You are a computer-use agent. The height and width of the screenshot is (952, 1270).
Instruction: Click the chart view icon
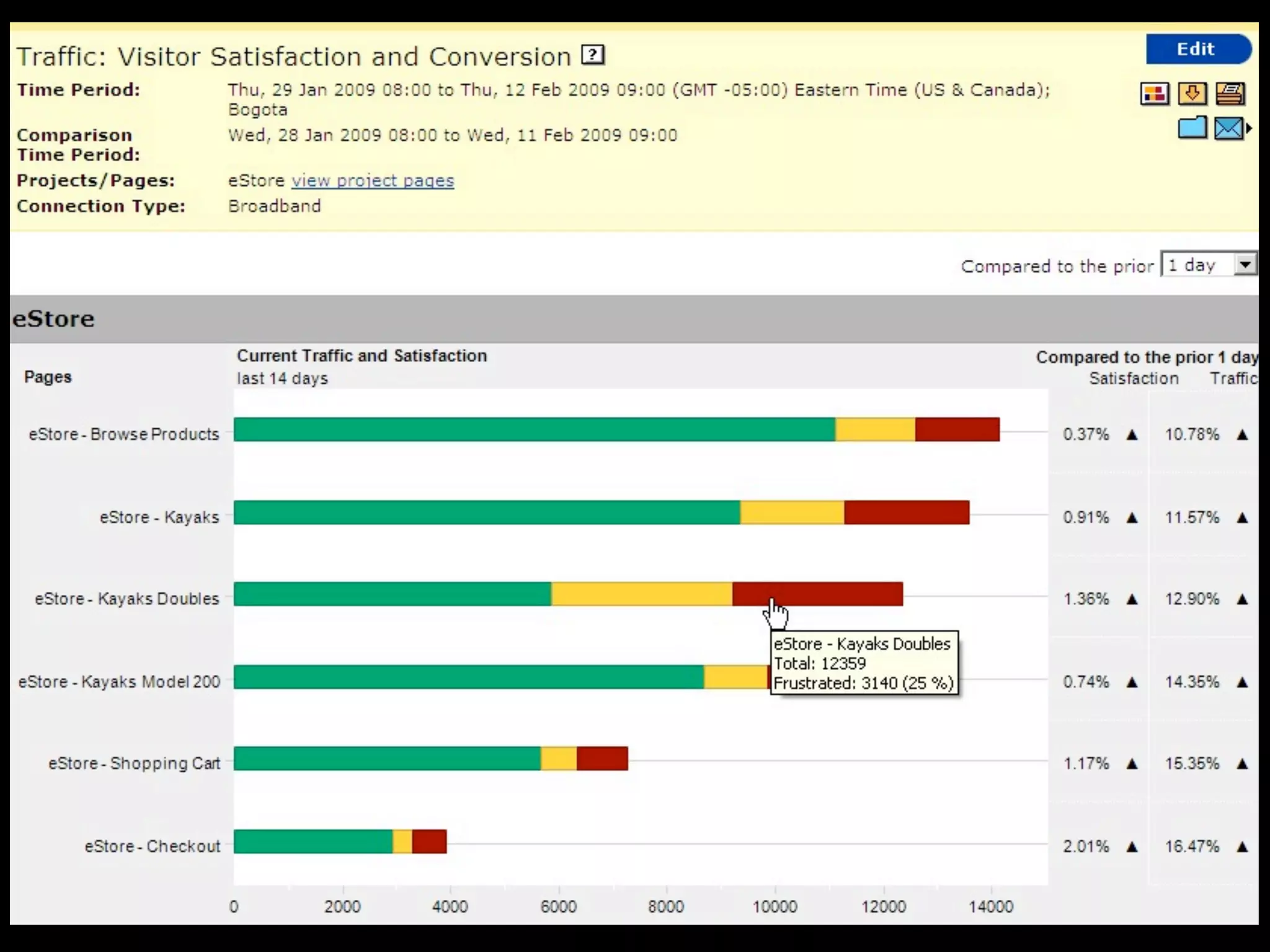[x=1154, y=94]
